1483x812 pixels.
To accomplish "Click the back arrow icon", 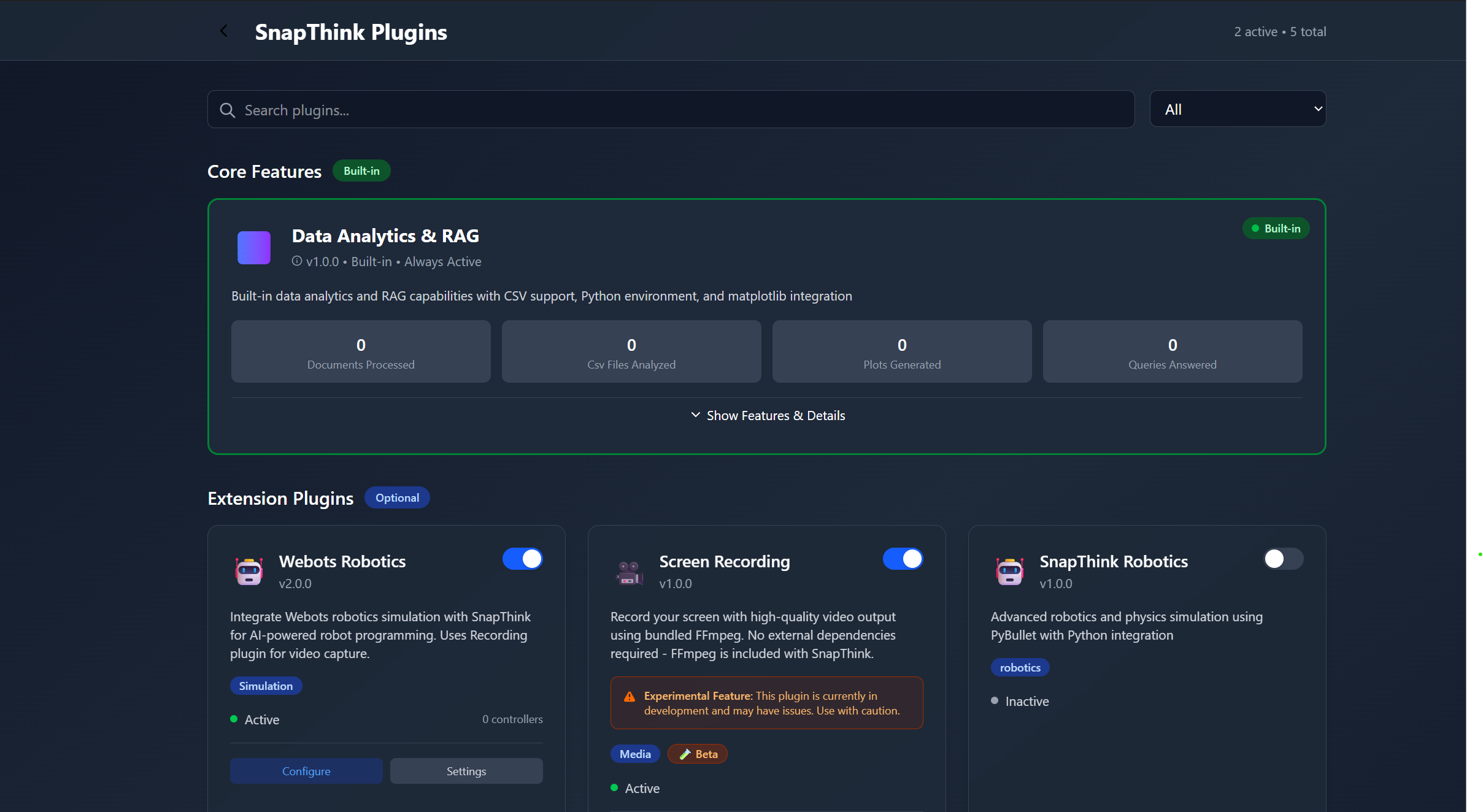I will (224, 31).
